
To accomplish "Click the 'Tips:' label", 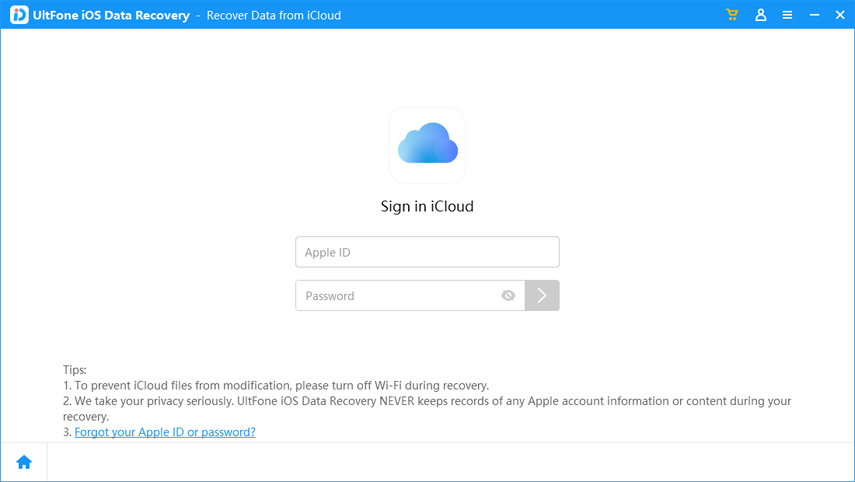I will point(75,370).
